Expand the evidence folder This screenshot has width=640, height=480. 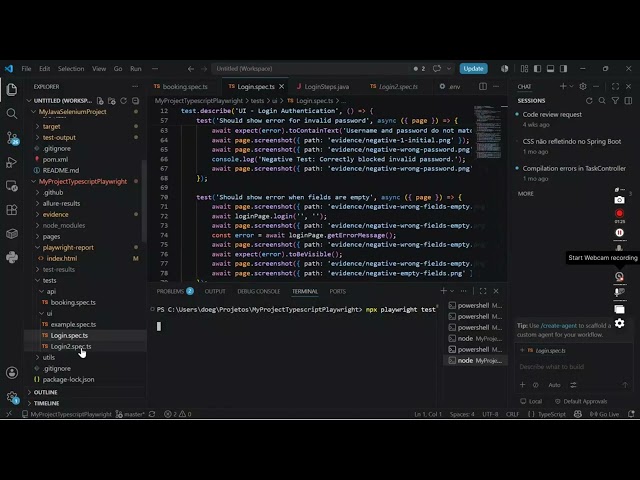(38, 214)
